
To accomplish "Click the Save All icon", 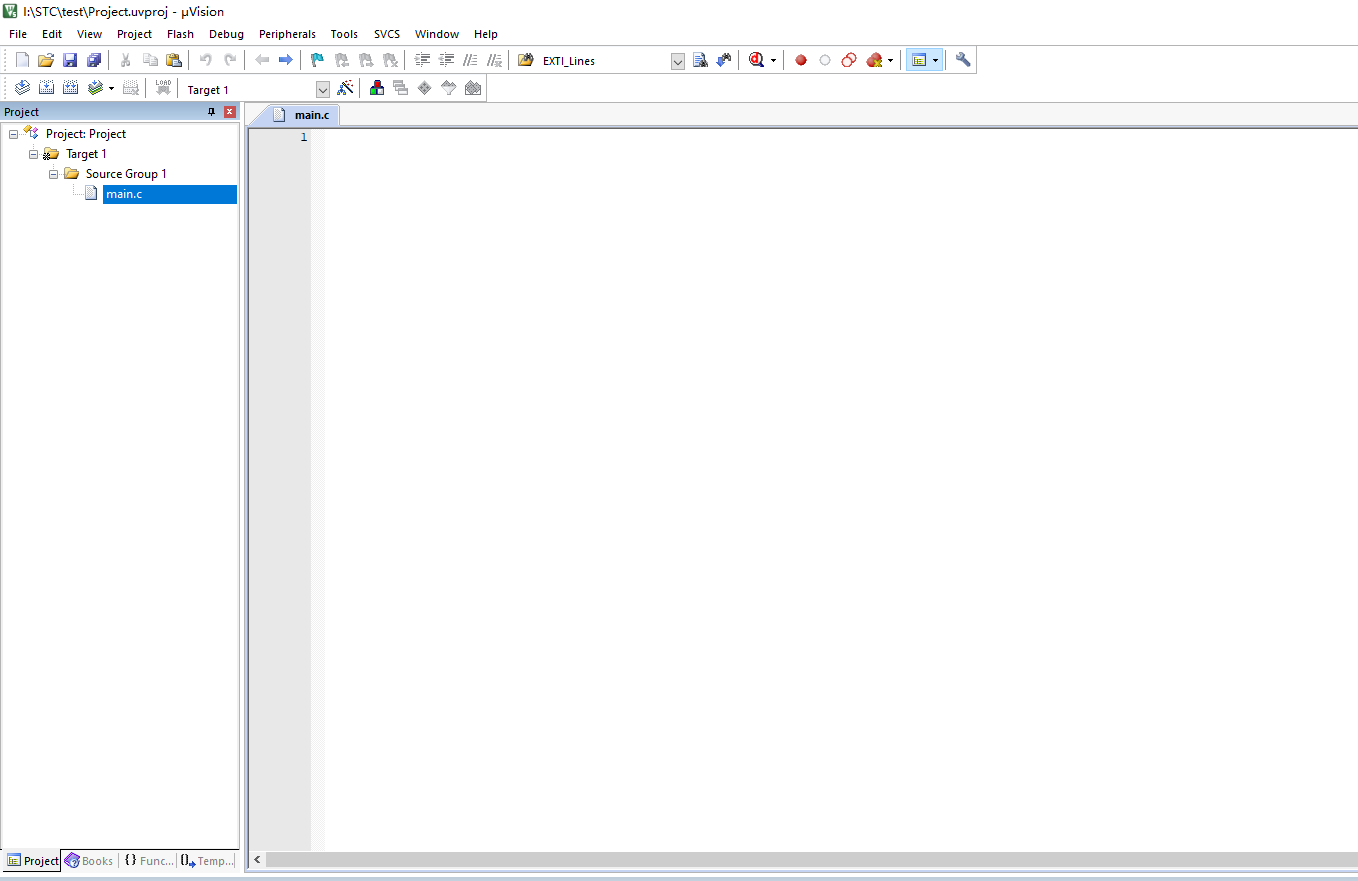I will (x=94, y=60).
